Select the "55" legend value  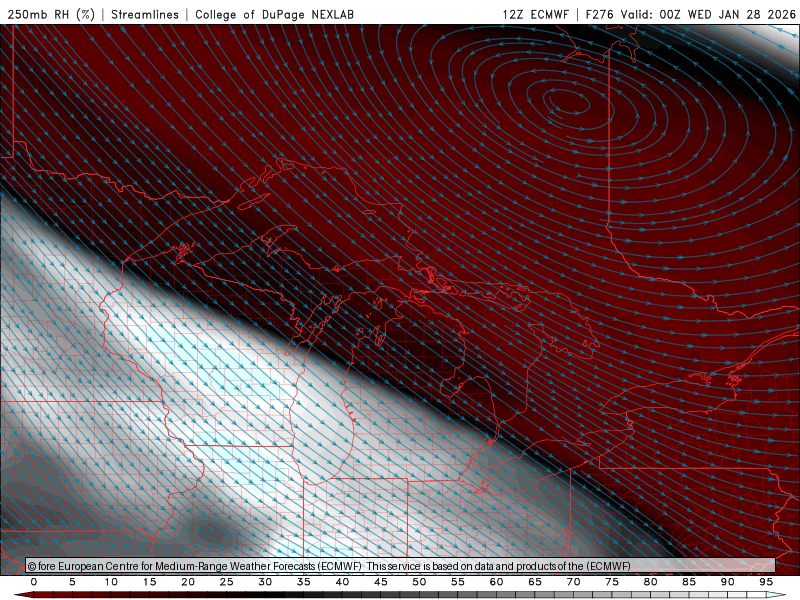click(458, 582)
